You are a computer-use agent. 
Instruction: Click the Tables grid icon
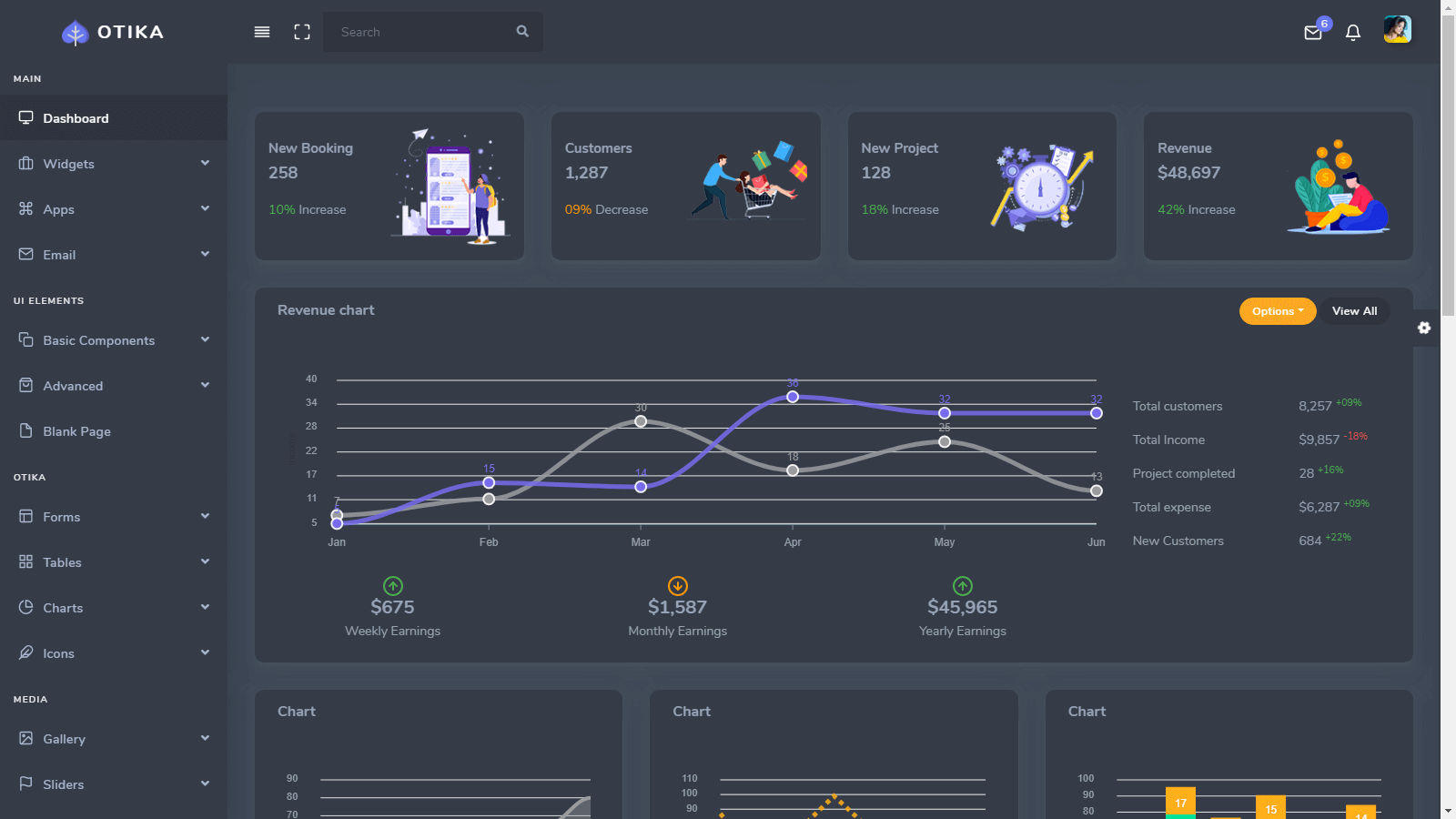tap(25, 561)
